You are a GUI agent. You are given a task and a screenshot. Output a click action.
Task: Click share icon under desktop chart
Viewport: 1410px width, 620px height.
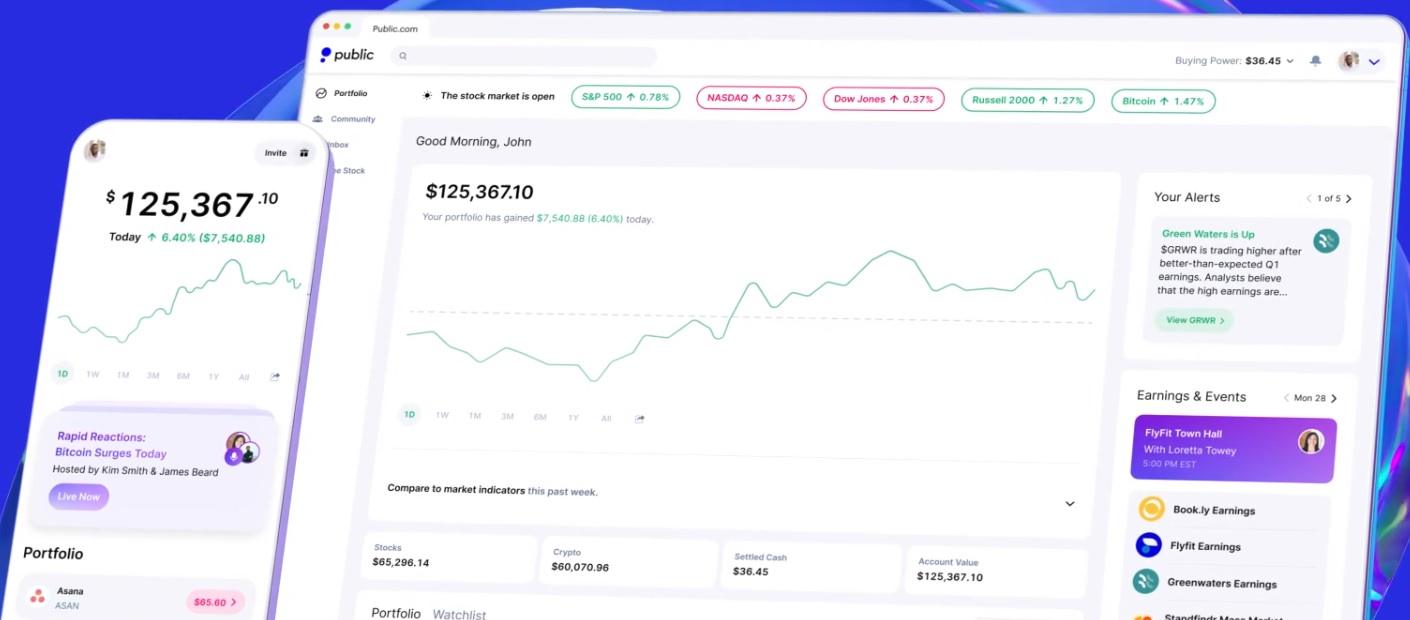640,418
